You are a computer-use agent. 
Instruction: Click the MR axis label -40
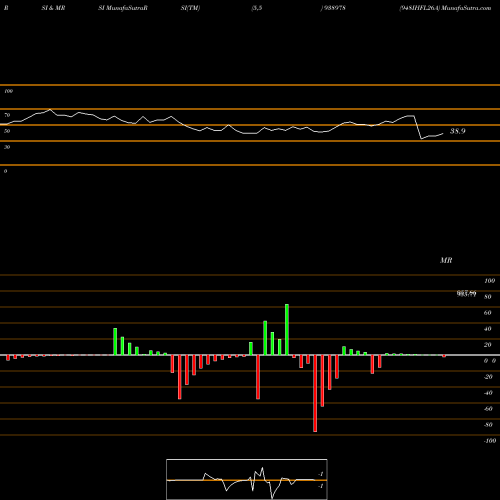coord(488,393)
